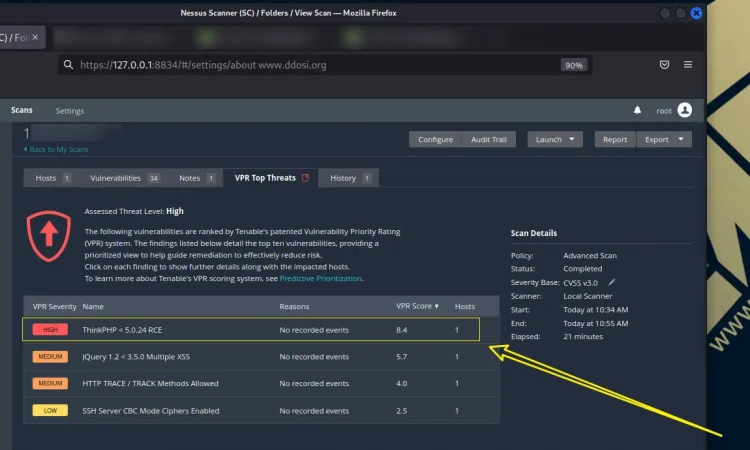Click the Completed status value
750x450 pixels.
583,269
